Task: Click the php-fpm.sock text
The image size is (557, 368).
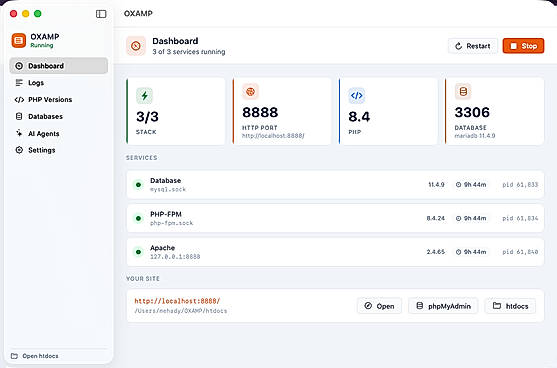Action: coord(172,223)
